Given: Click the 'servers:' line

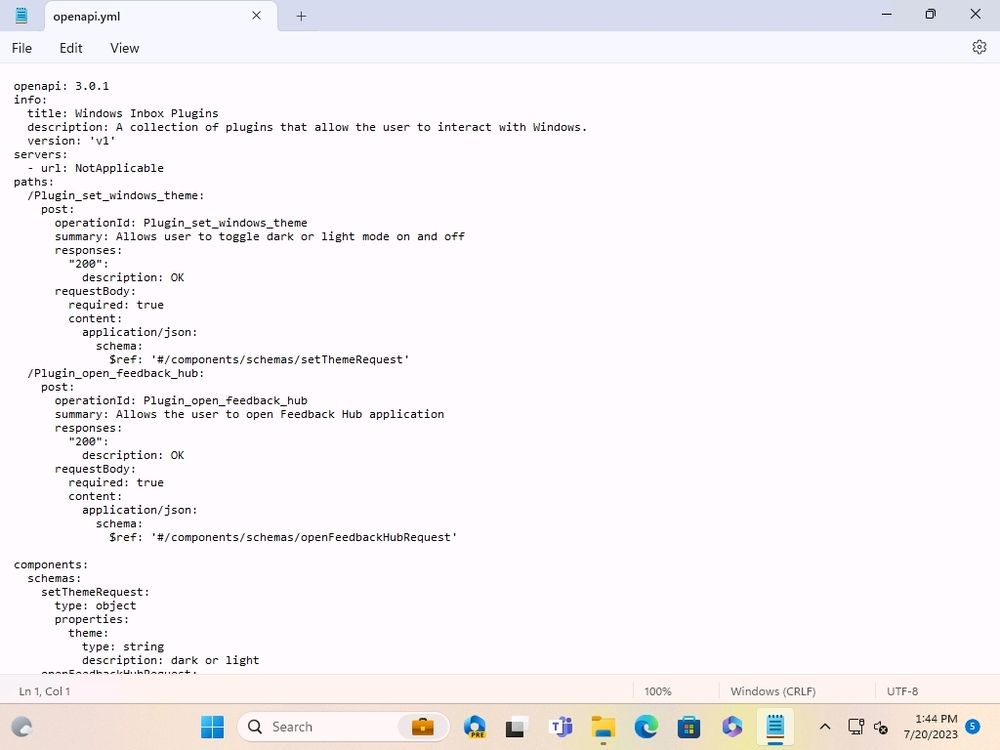Looking at the screenshot, I should [x=40, y=155].
